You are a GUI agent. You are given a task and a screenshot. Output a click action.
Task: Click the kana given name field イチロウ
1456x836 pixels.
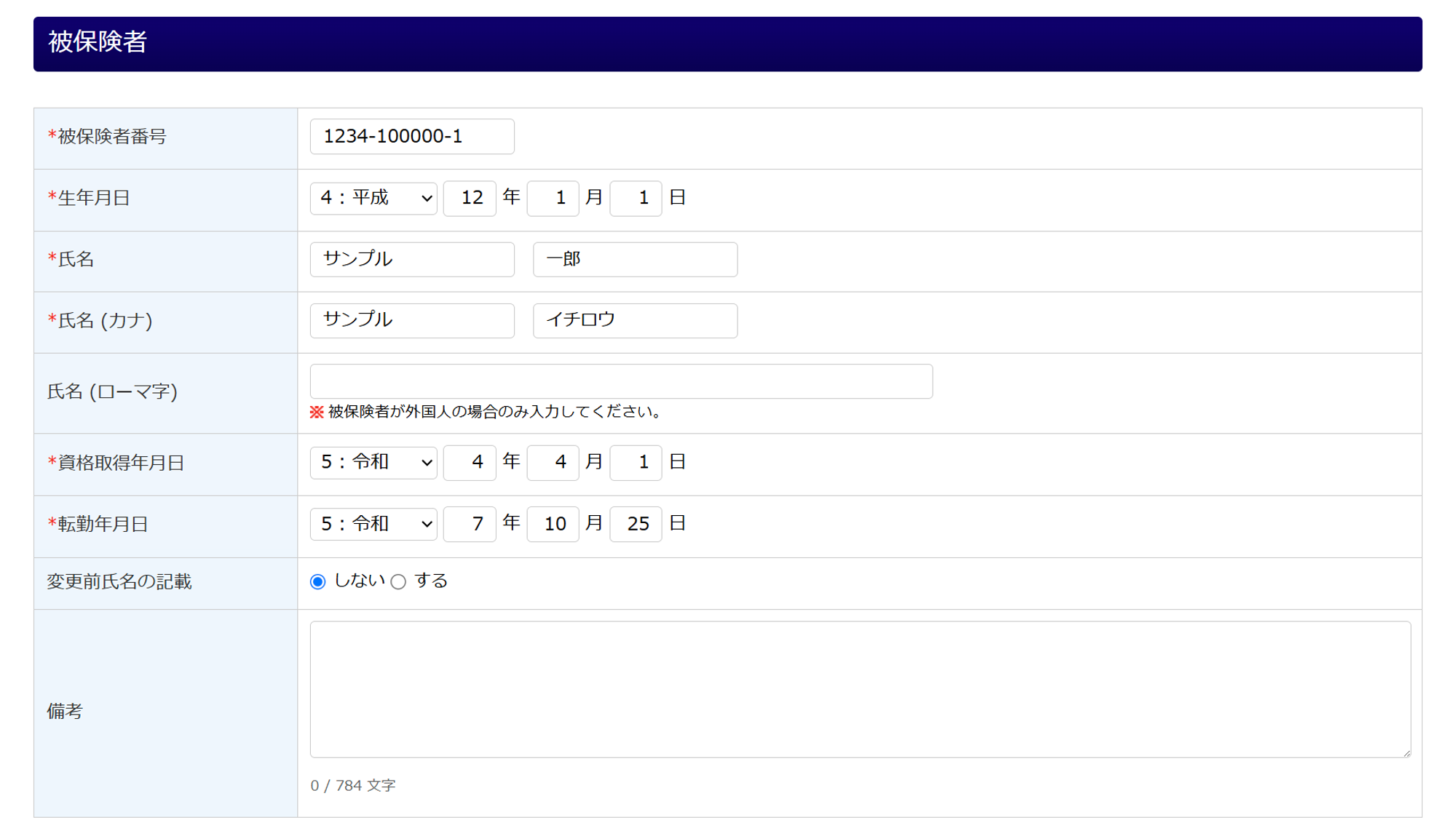[x=635, y=320]
